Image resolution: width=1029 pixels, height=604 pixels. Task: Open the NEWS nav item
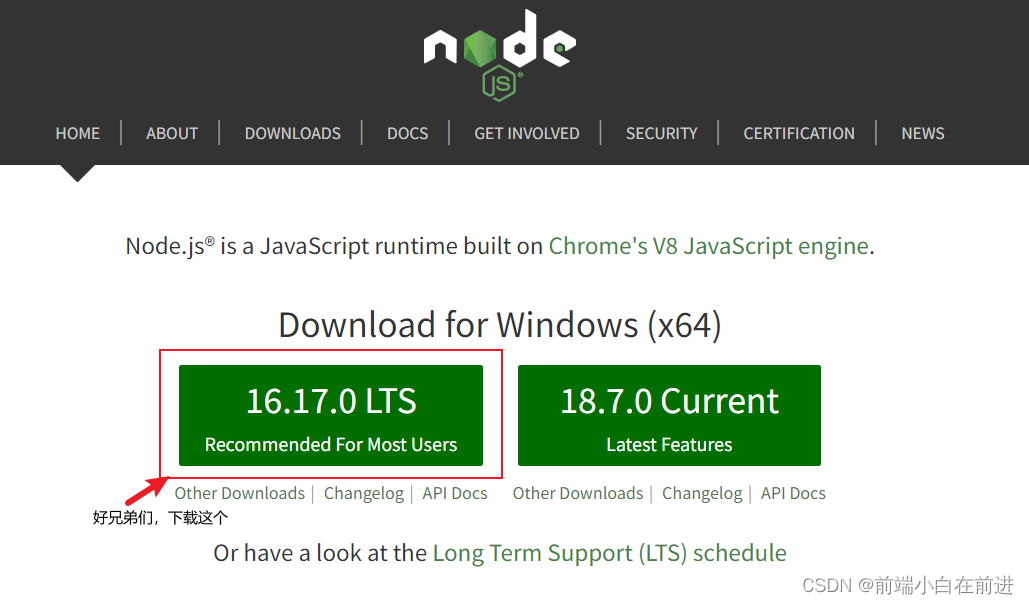tap(923, 133)
